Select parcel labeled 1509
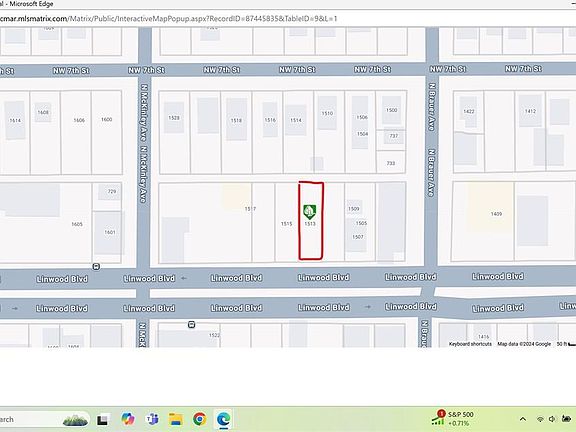The height and width of the screenshot is (432, 576). (354, 209)
